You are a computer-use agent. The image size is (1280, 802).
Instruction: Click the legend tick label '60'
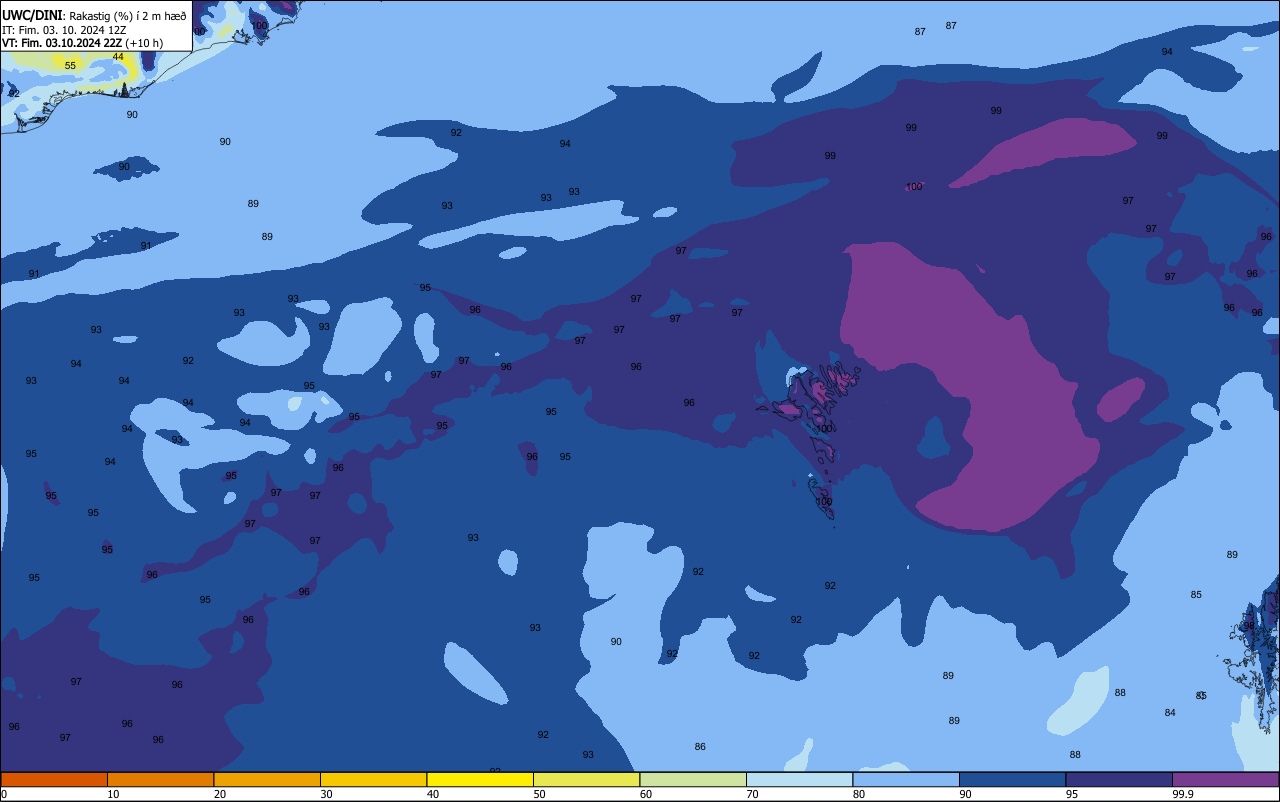point(646,794)
